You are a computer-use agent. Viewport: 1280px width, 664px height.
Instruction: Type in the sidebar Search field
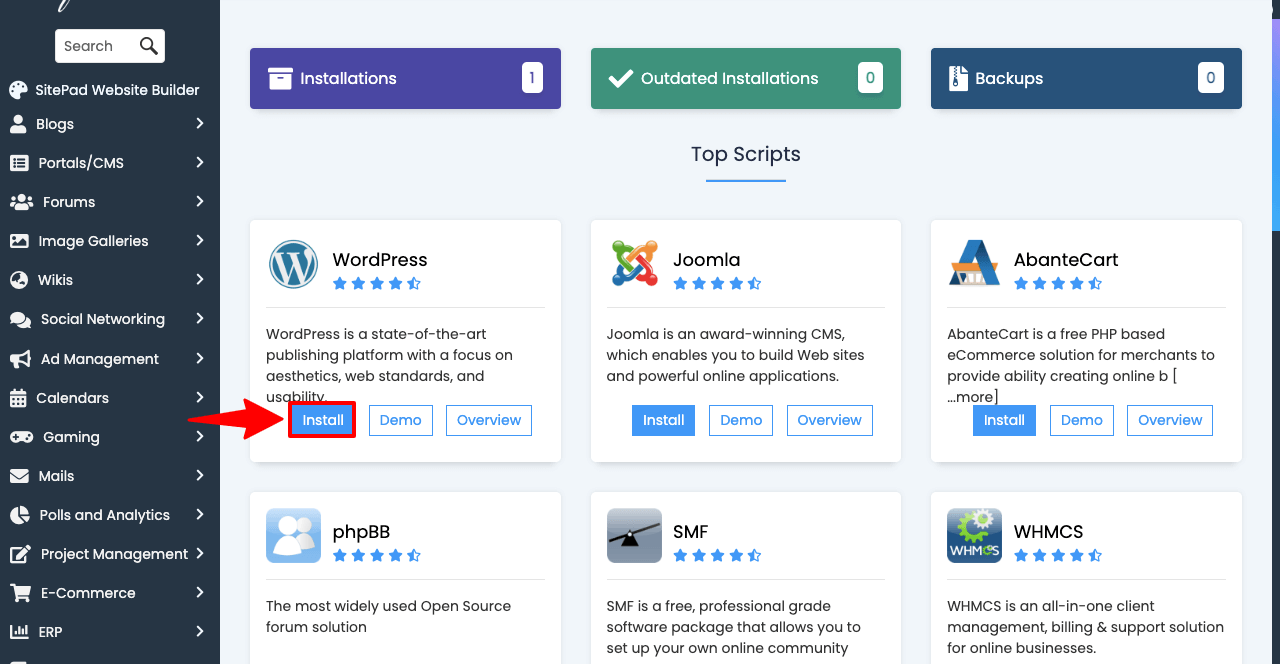96,46
